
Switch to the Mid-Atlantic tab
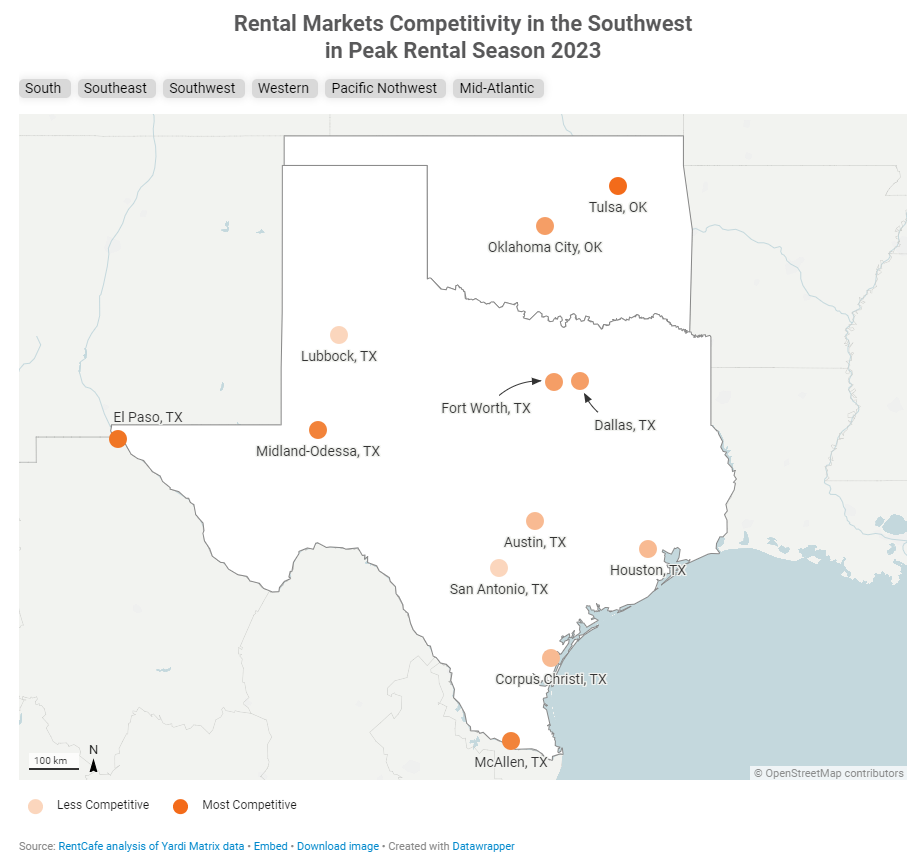point(497,88)
